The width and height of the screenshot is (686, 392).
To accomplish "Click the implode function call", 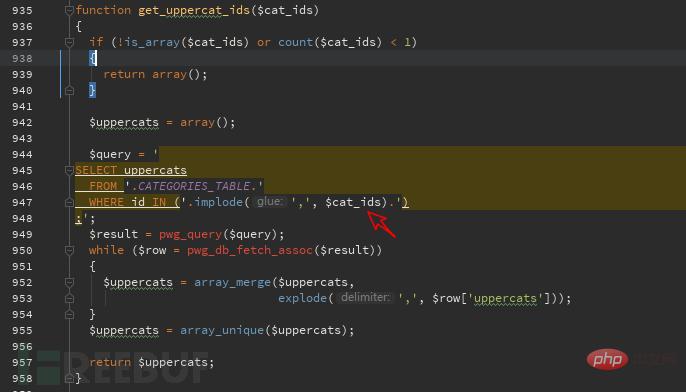I will pos(218,202).
